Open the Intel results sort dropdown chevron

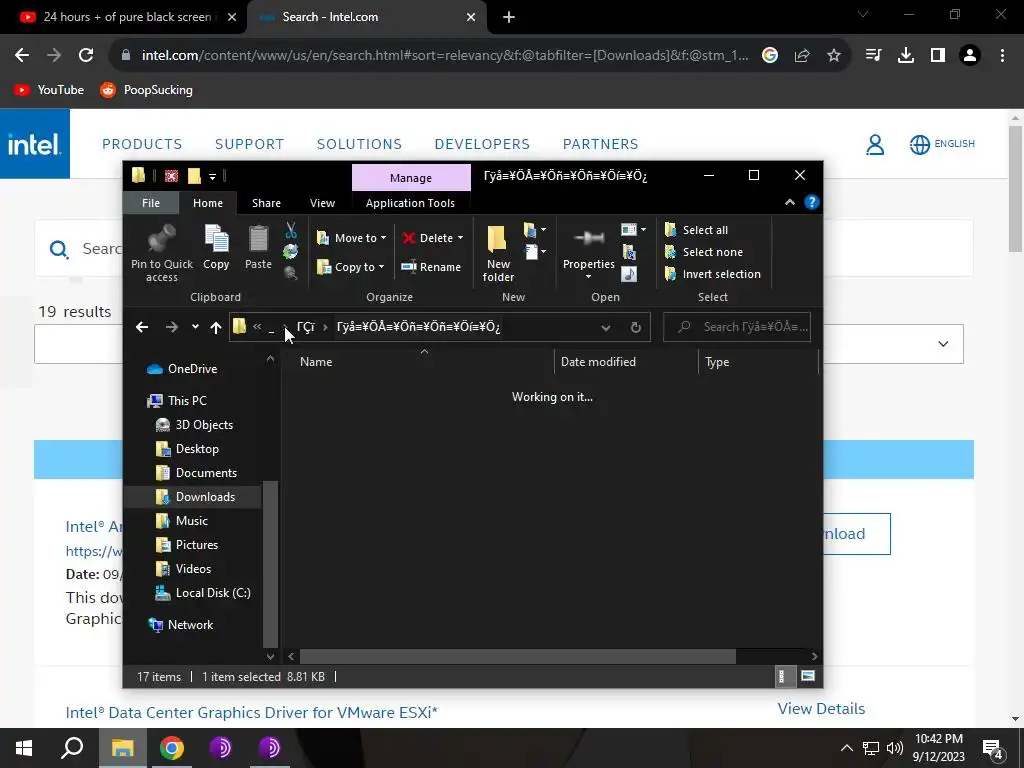(x=942, y=344)
